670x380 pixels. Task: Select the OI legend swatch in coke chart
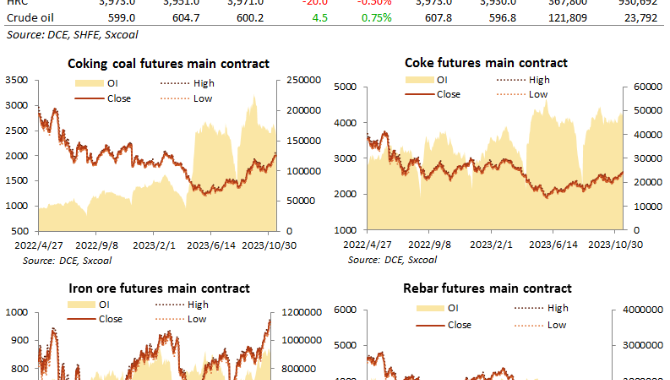click(x=419, y=80)
